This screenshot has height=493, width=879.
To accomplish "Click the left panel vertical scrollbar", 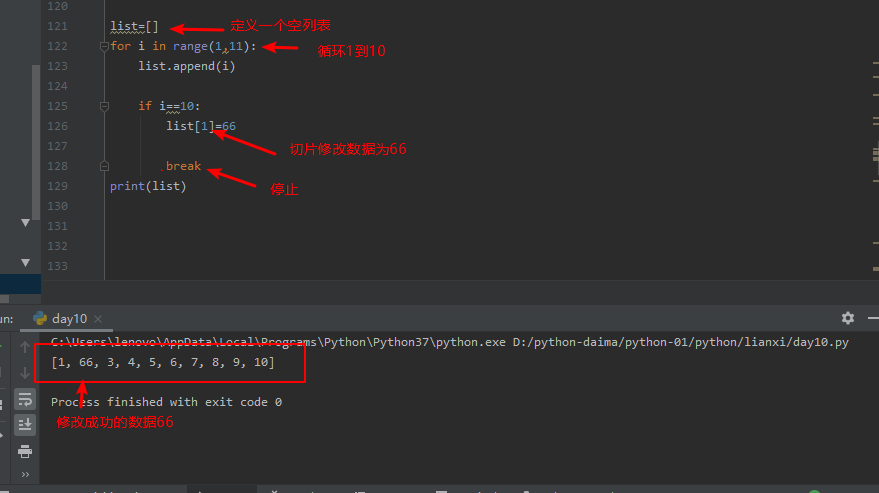I will (x=36, y=142).
